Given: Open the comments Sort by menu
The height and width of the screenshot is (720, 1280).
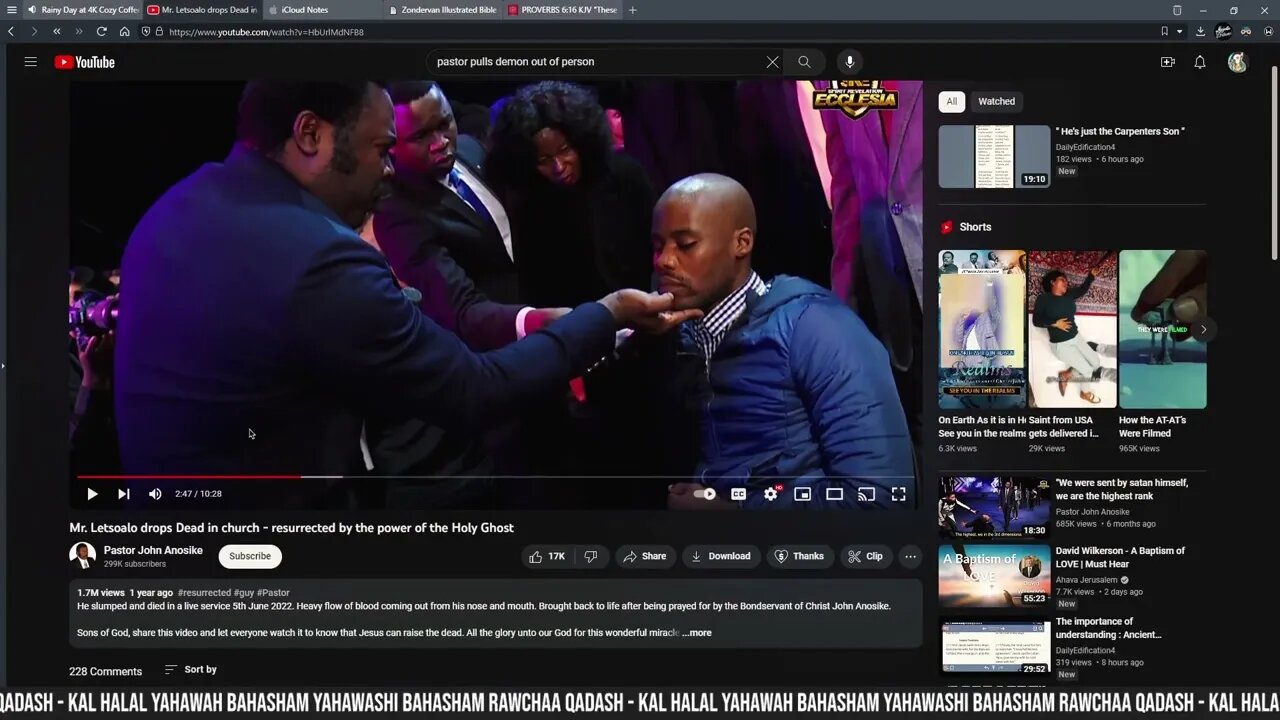Looking at the screenshot, I should [x=191, y=670].
